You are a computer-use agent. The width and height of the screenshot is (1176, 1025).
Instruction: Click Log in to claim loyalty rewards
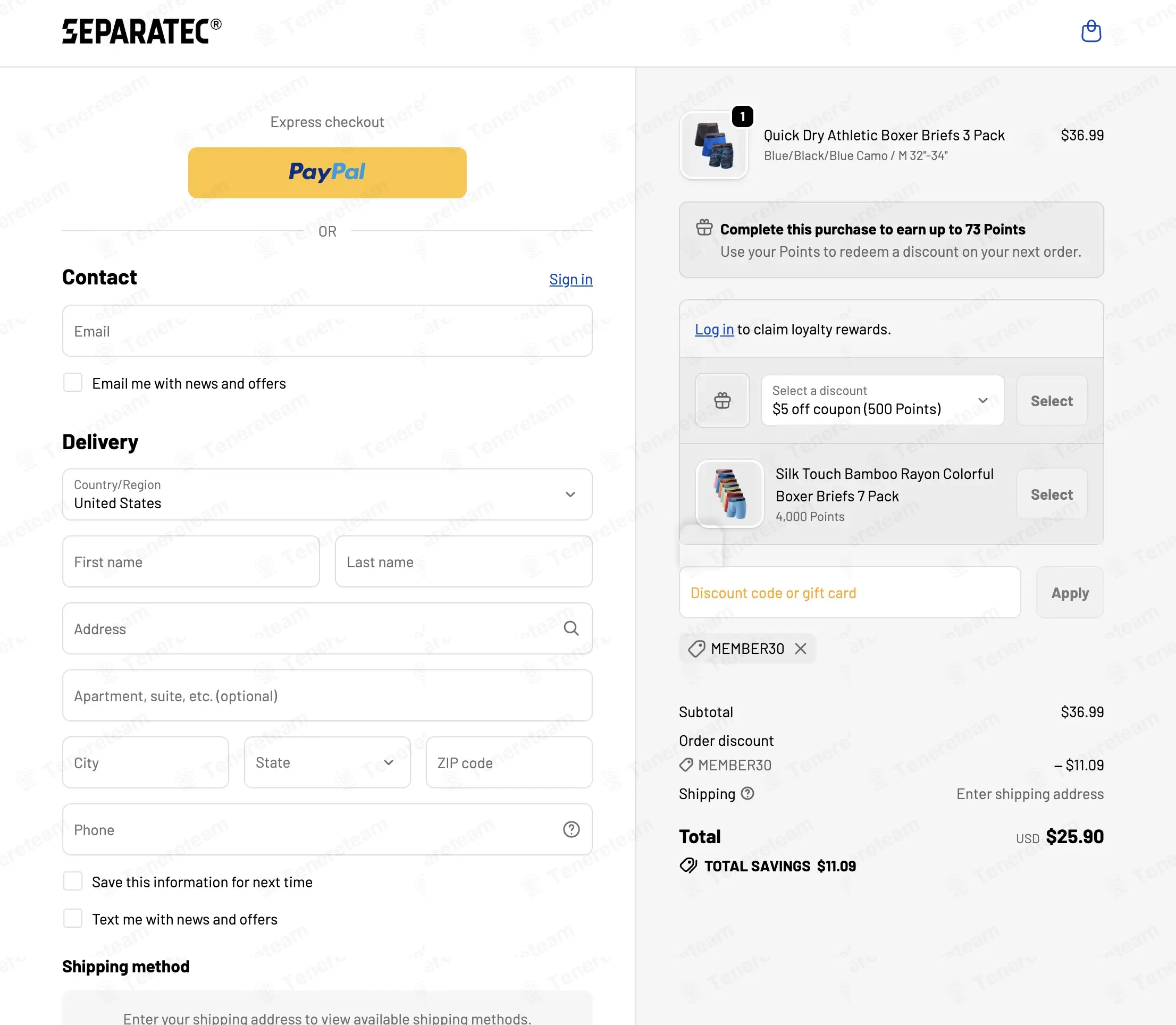coord(714,330)
